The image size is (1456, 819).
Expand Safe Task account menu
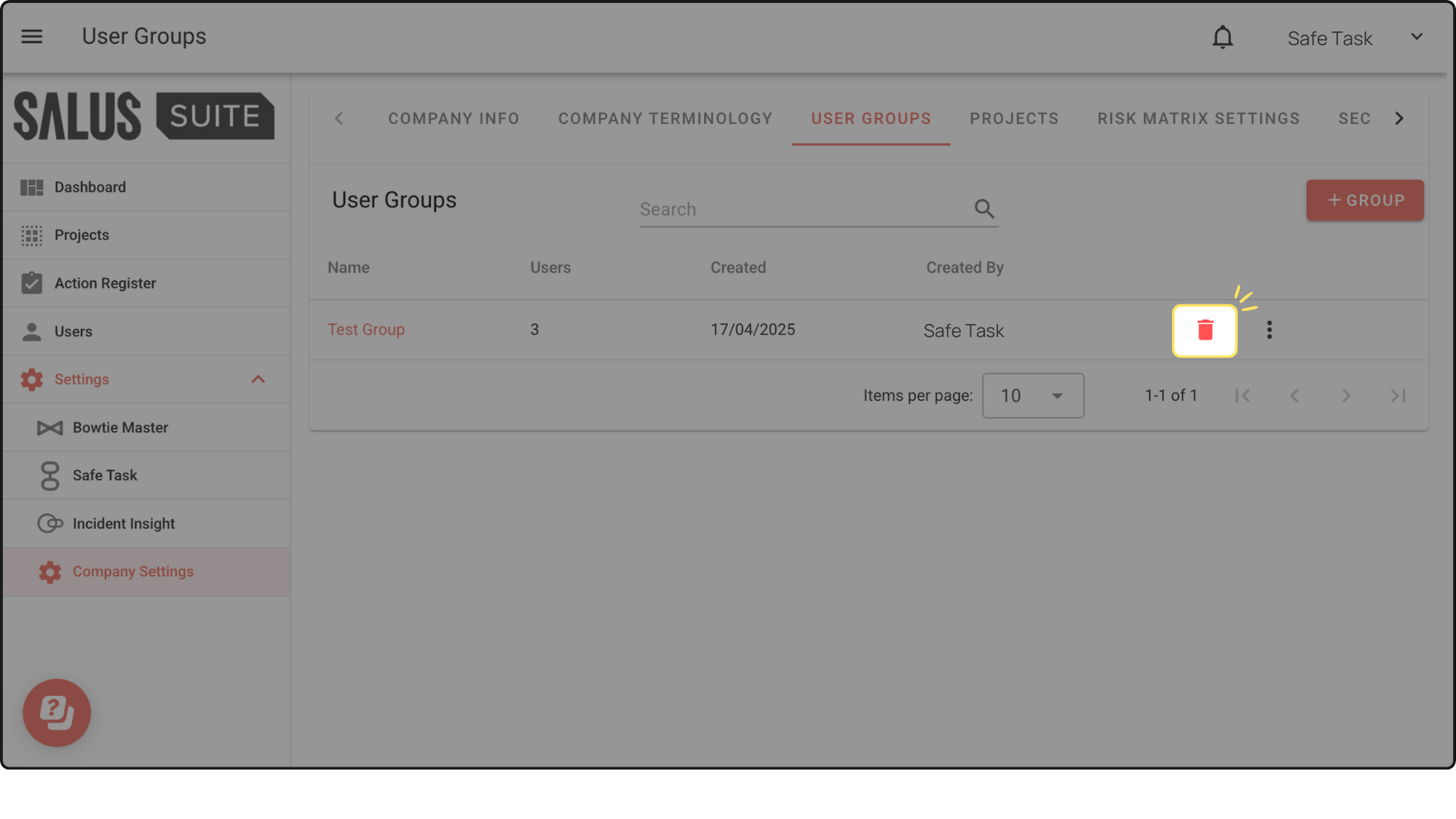[1416, 37]
